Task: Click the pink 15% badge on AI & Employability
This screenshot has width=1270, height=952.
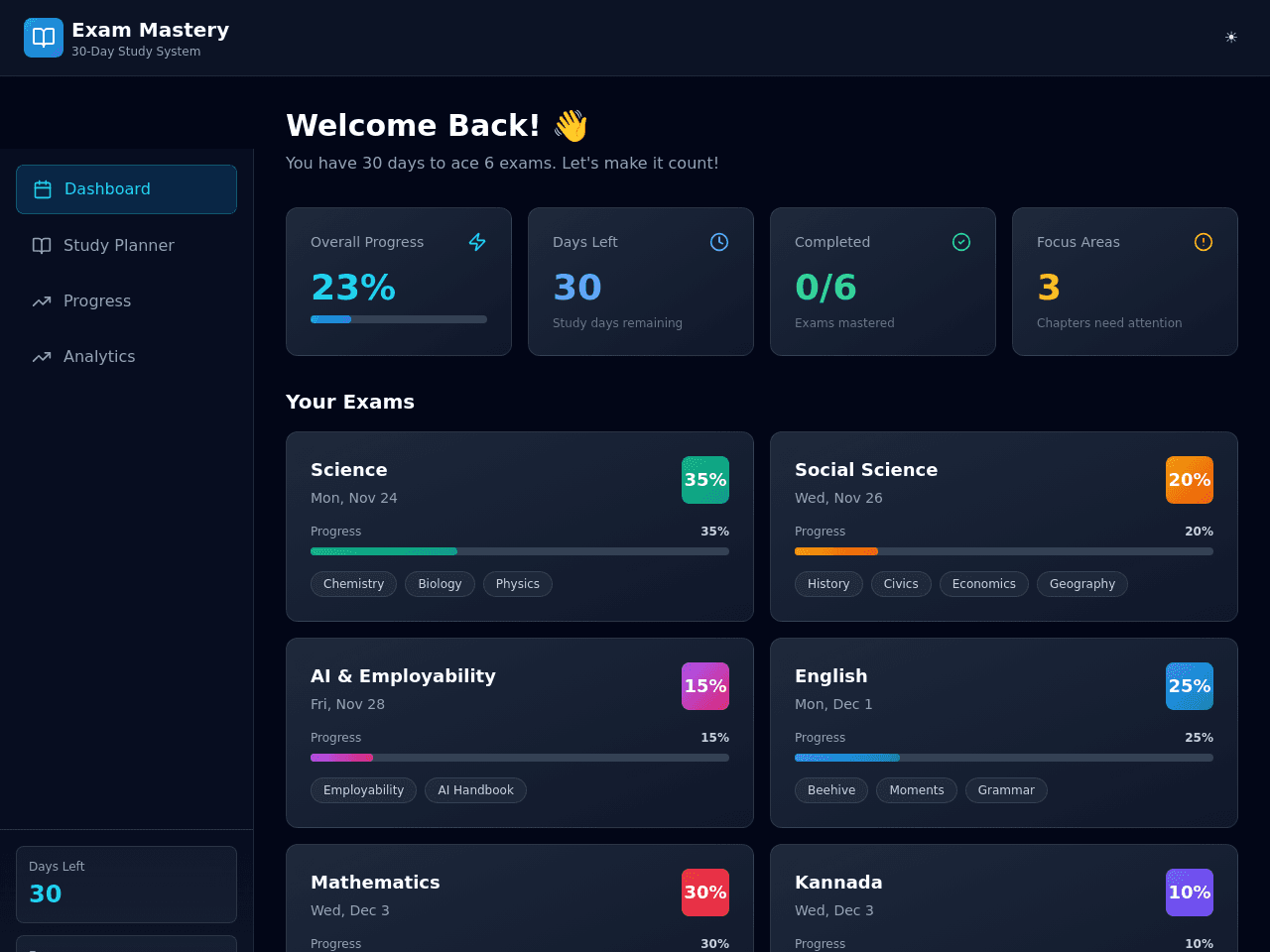Action: click(705, 686)
